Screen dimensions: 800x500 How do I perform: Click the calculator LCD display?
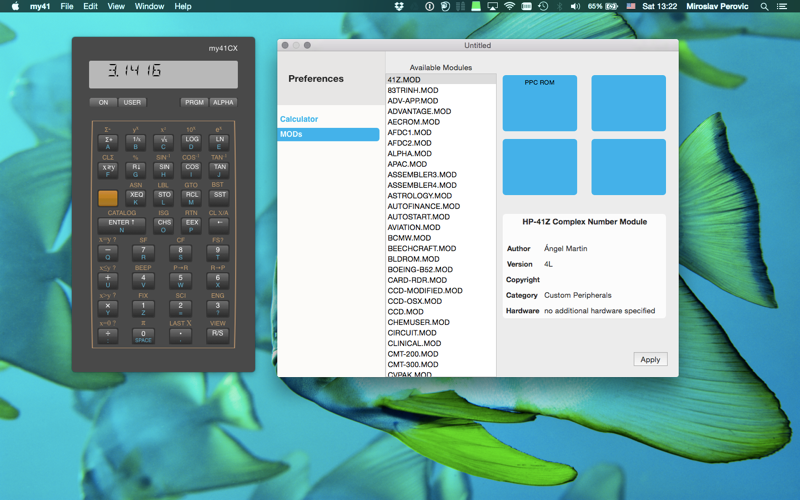tap(163, 74)
